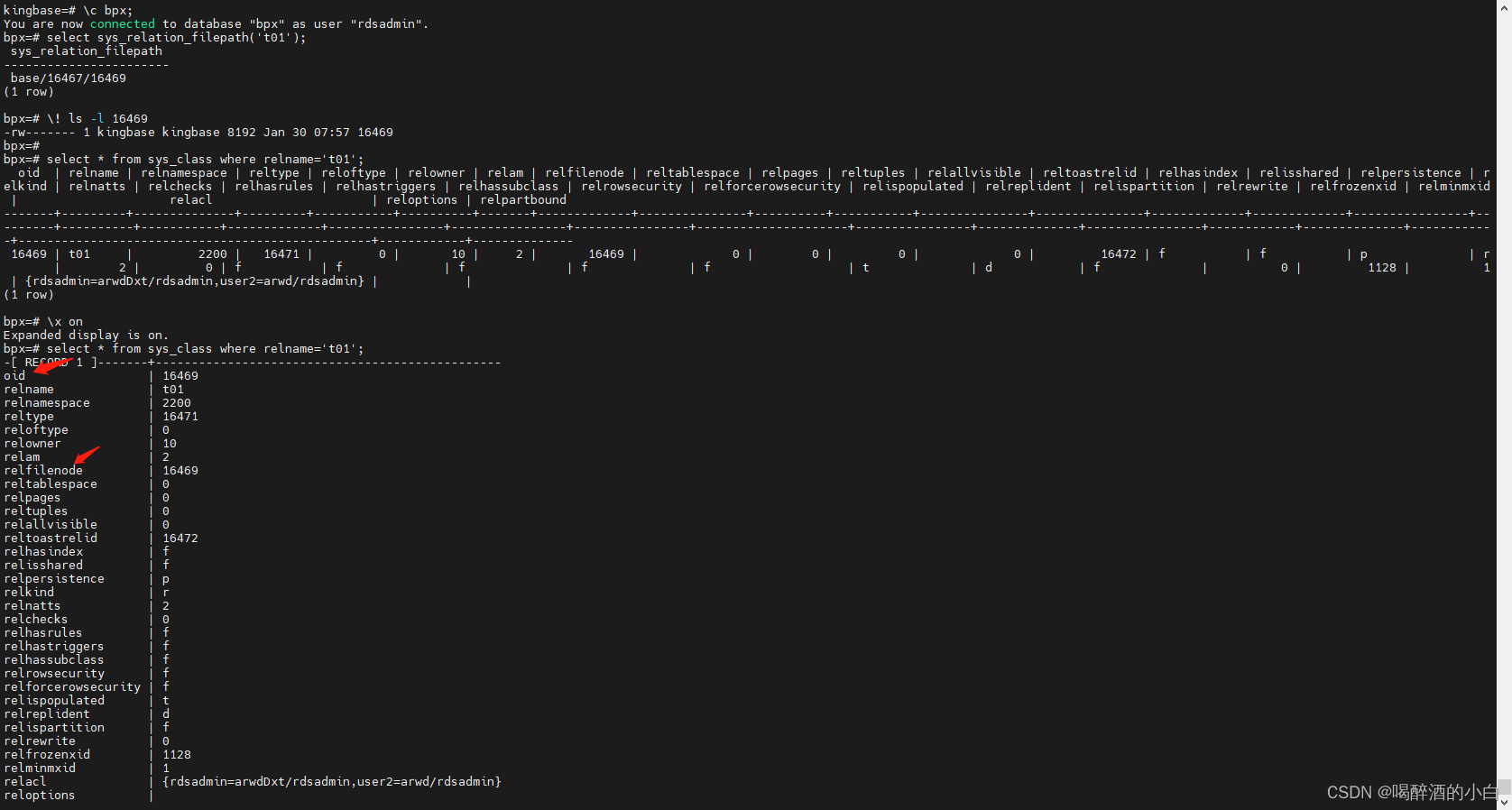The image size is (1512, 810).
Task: Click the 'relfilenode' field label in the expanded record
Action: point(43,471)
